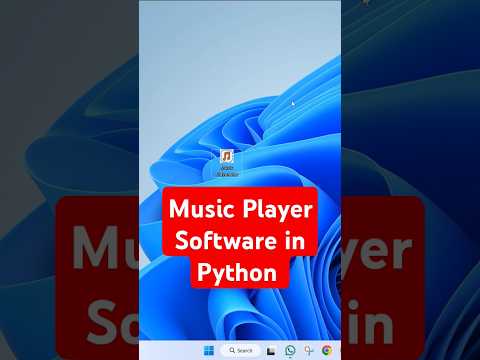This screenshot has height=360, width=480.
Task: Open the black taskbar app beside Search
Action: click(x=271, y=351)
